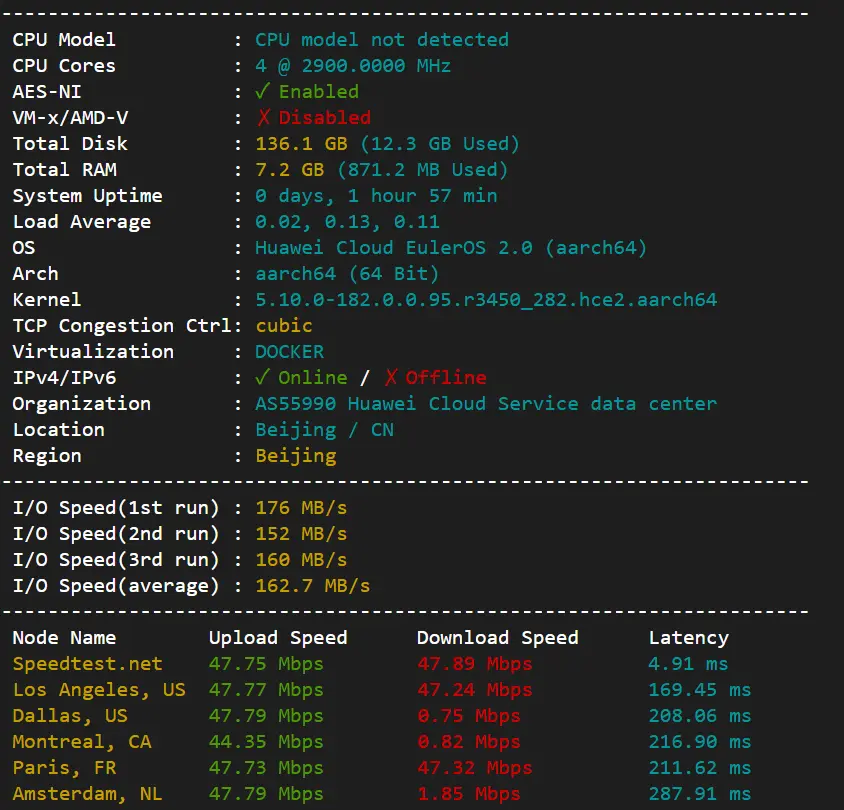The image size is (844, 810).
Task: Select the Dallas, US upload speed value
Action: [266, 715]
